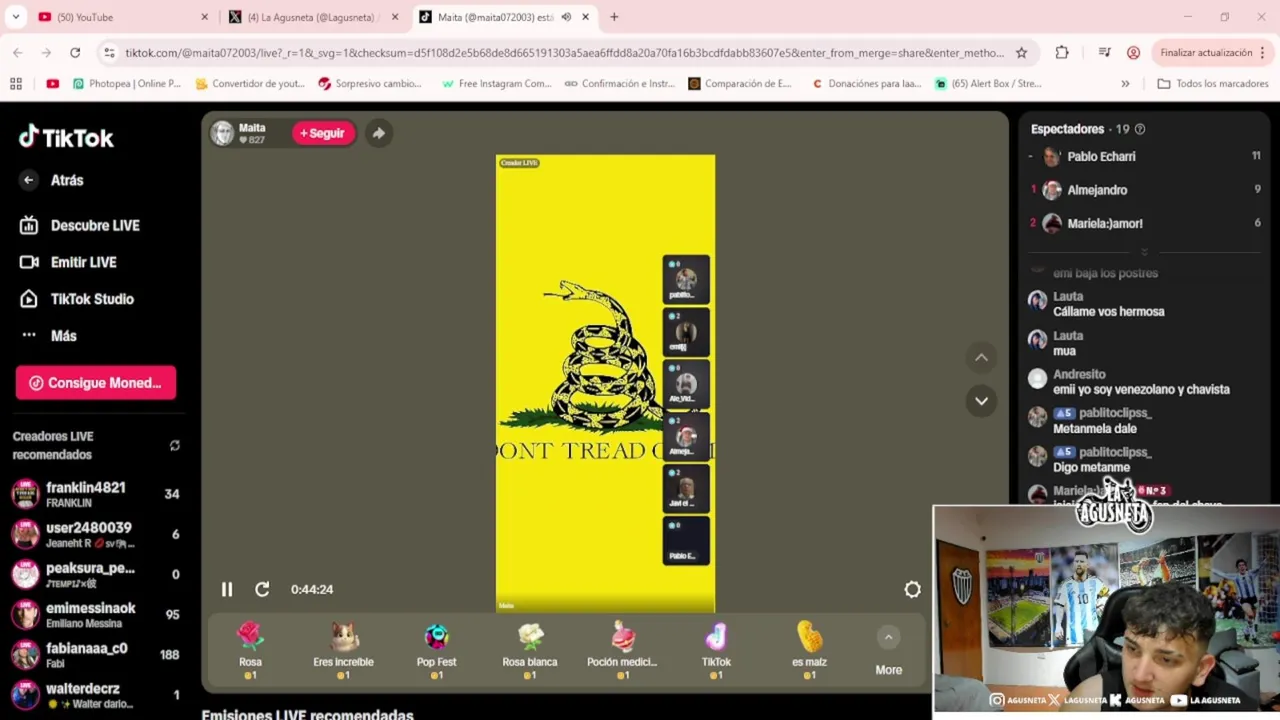
Task: Bookmark this page with star
Action: (x=1021, y=53)
